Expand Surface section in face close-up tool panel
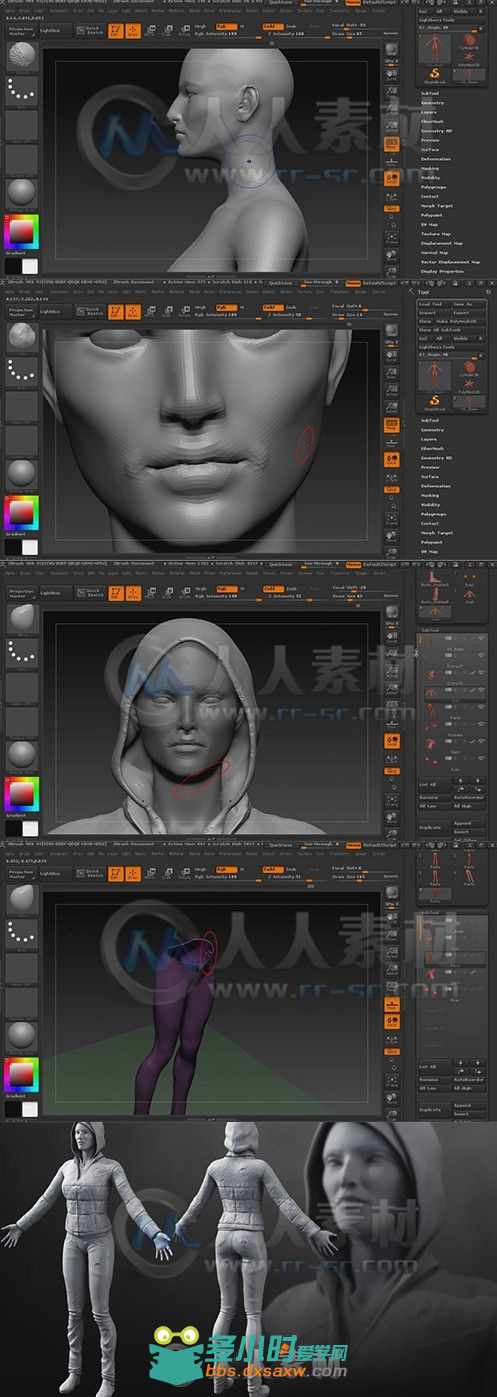Image resolution: width=497 pixels, height=1397 pixels. point(429,477)
